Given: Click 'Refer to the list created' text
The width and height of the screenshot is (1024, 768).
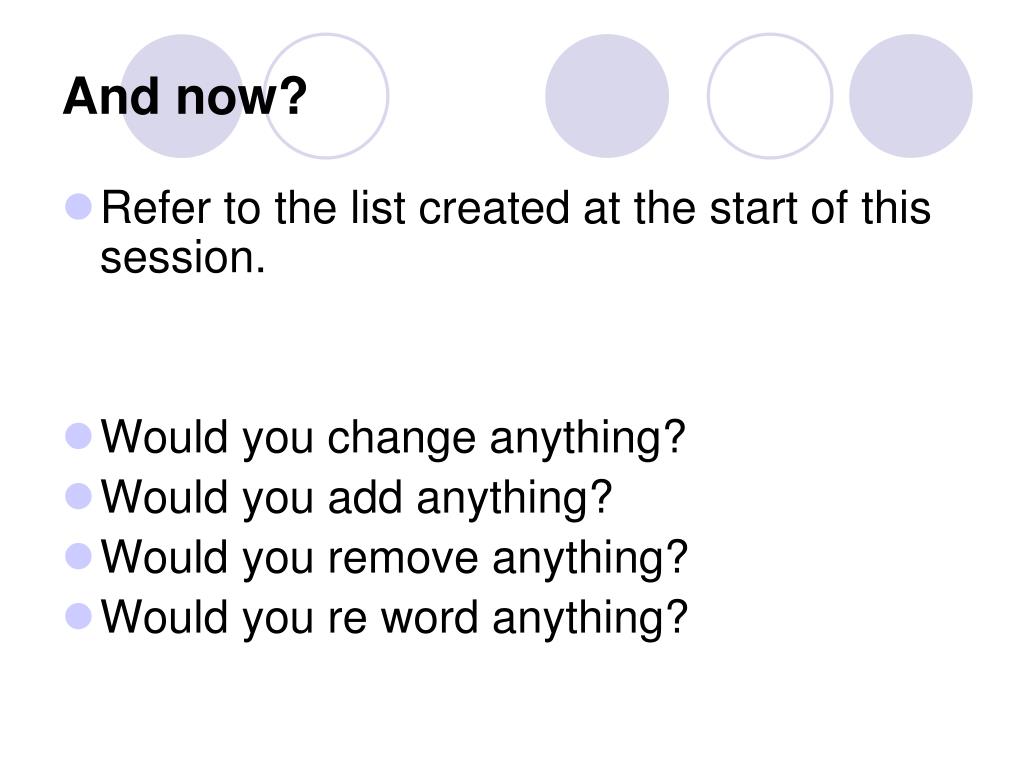Looking at the screenshot, I should [x=336, y=208].
